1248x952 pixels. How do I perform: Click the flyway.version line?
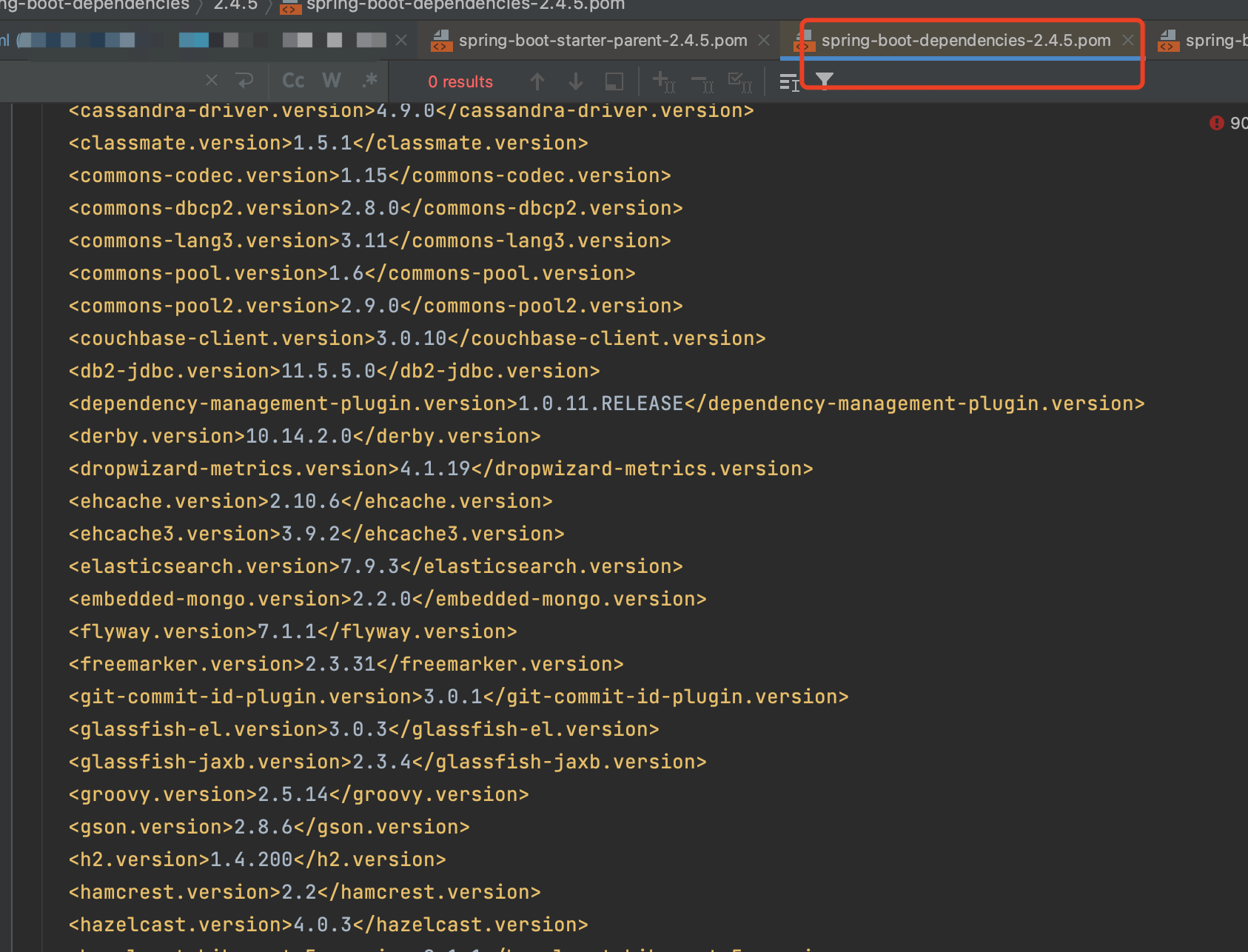coord(293,631)
